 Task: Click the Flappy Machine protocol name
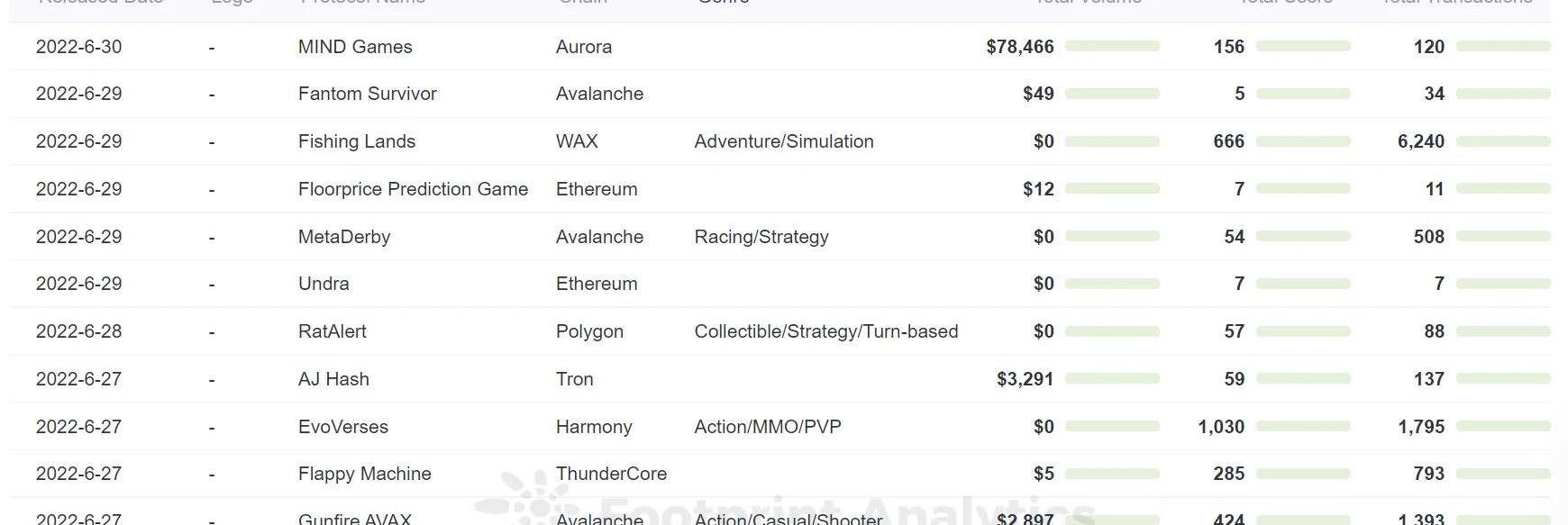[364, 474]
